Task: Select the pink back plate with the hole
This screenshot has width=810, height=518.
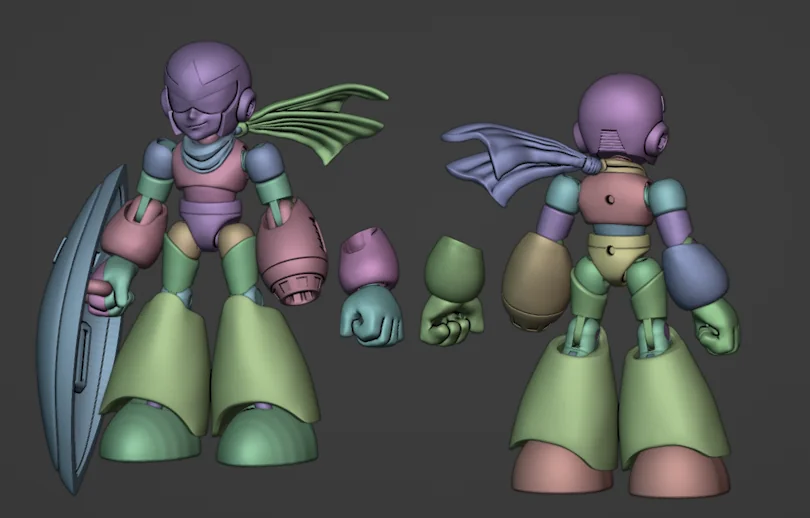Action: coord(613,201)
